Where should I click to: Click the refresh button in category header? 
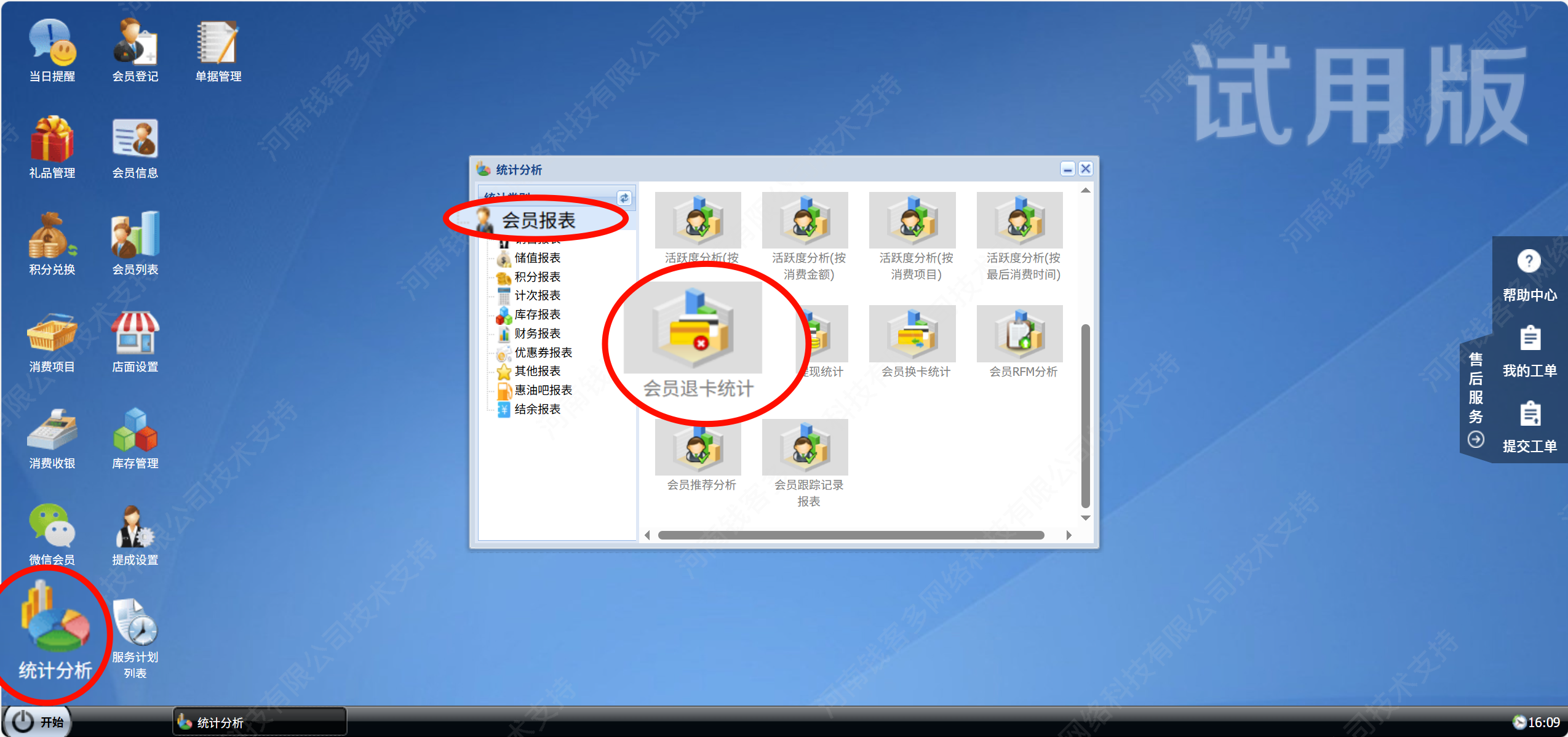(x=624, y=198)
